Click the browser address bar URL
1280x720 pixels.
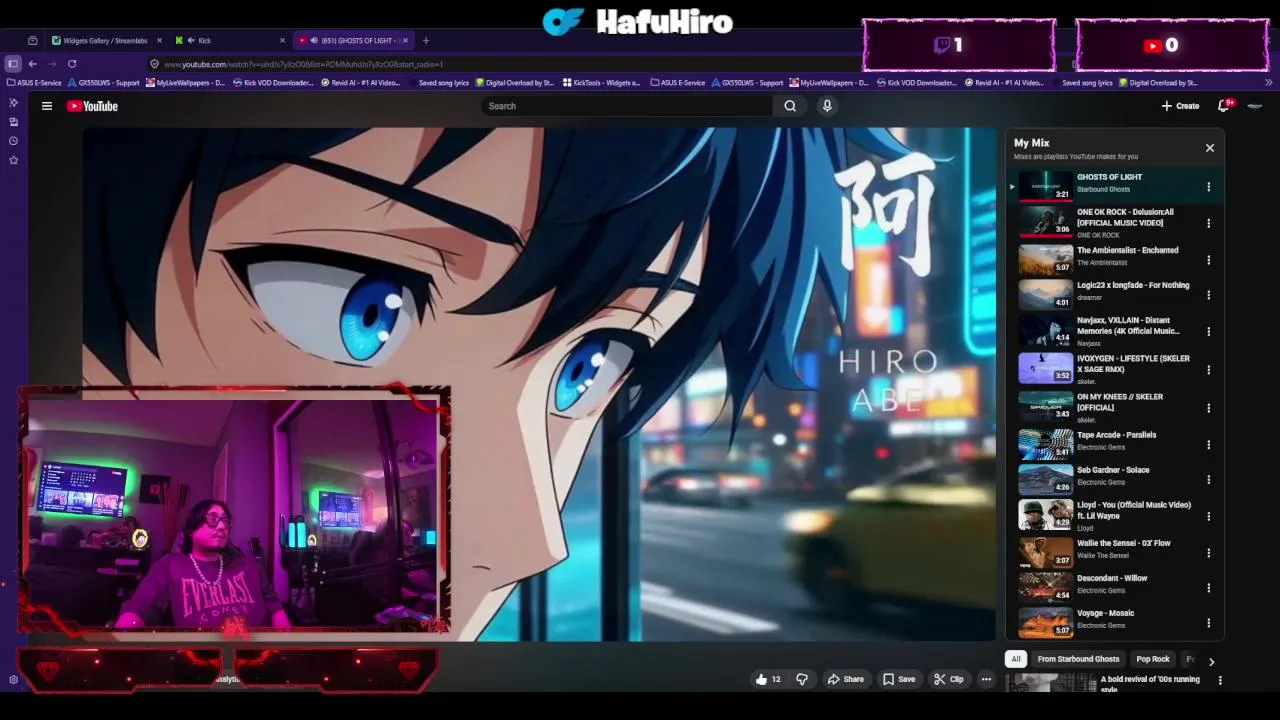point(303,64)
